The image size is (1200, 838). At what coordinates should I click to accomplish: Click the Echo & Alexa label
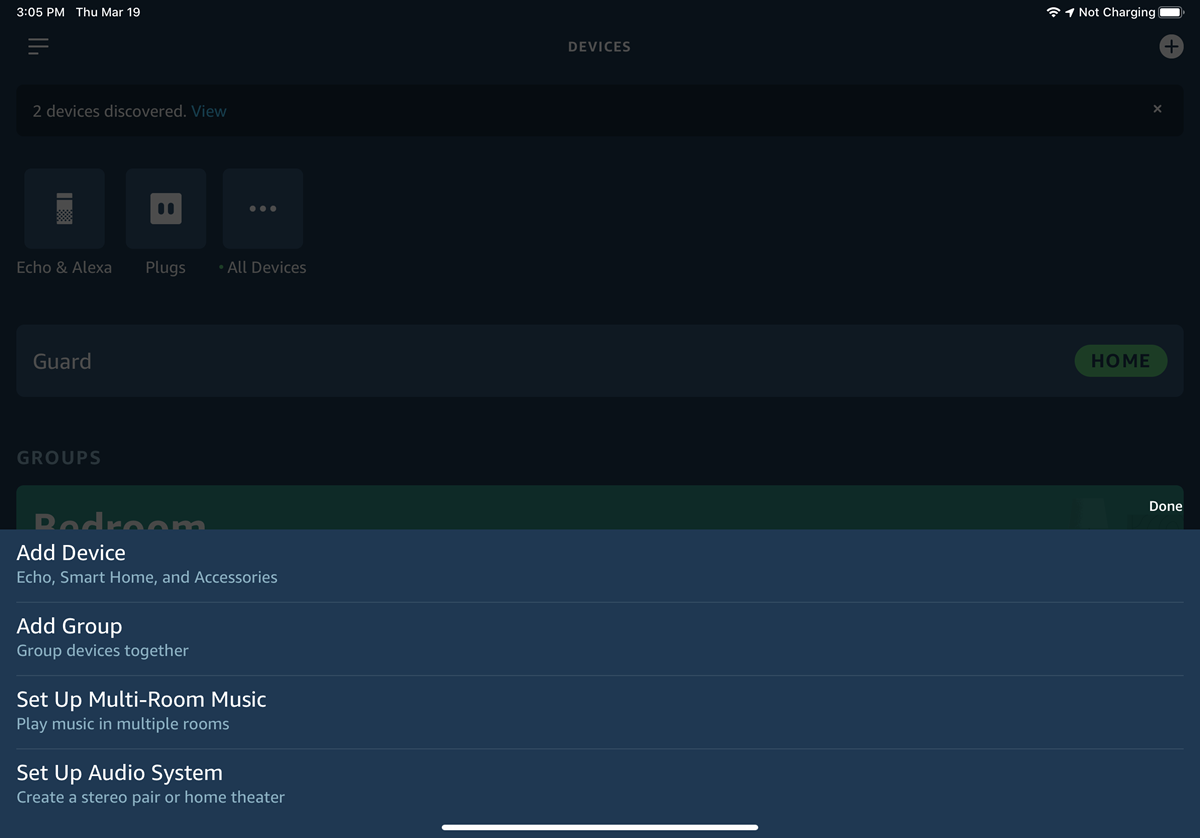click(64, 267)
